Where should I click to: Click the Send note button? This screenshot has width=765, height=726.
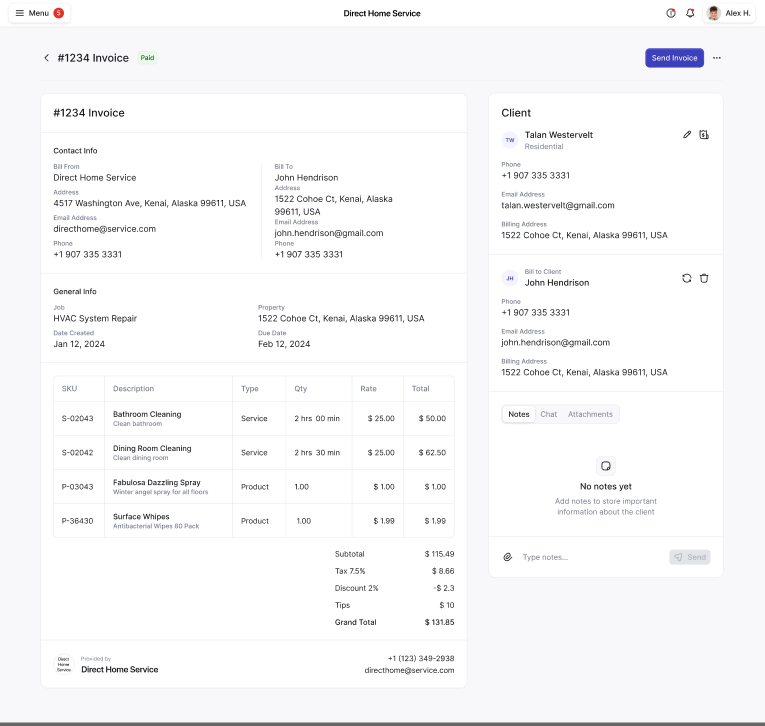(x=690, y=557)
